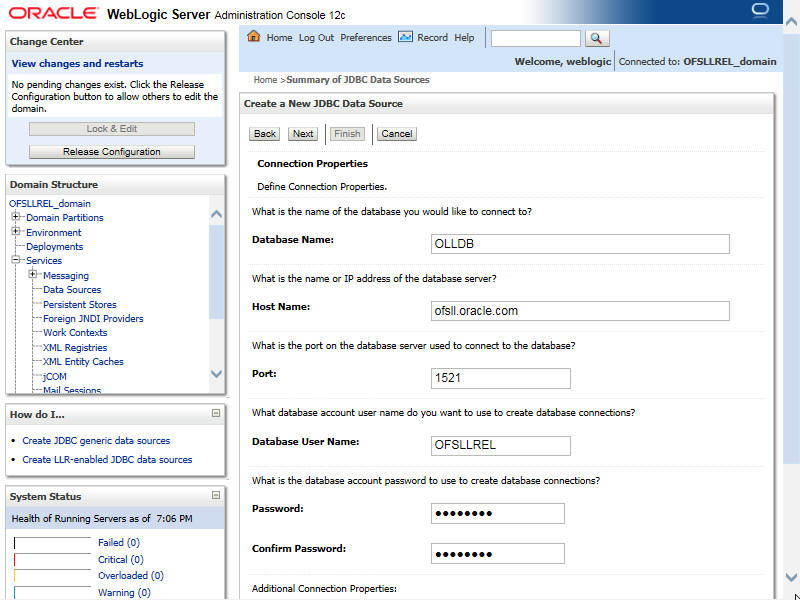Image resolution: width=800 pixels, height=600 pixels.
Task: Select Messaging in the tree
Action: (66, 276)
